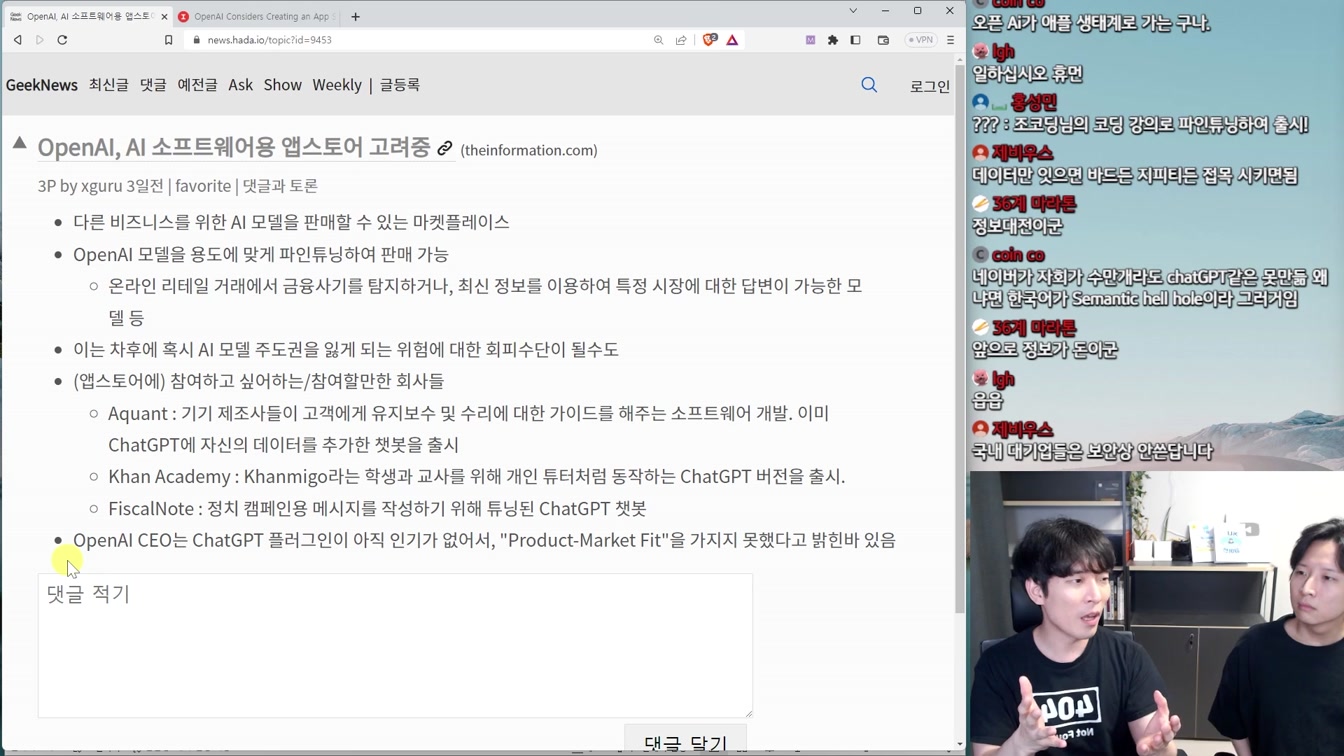Open the Brave Wallet icon
Screen dimensions: 1344x756
[883, 40]
